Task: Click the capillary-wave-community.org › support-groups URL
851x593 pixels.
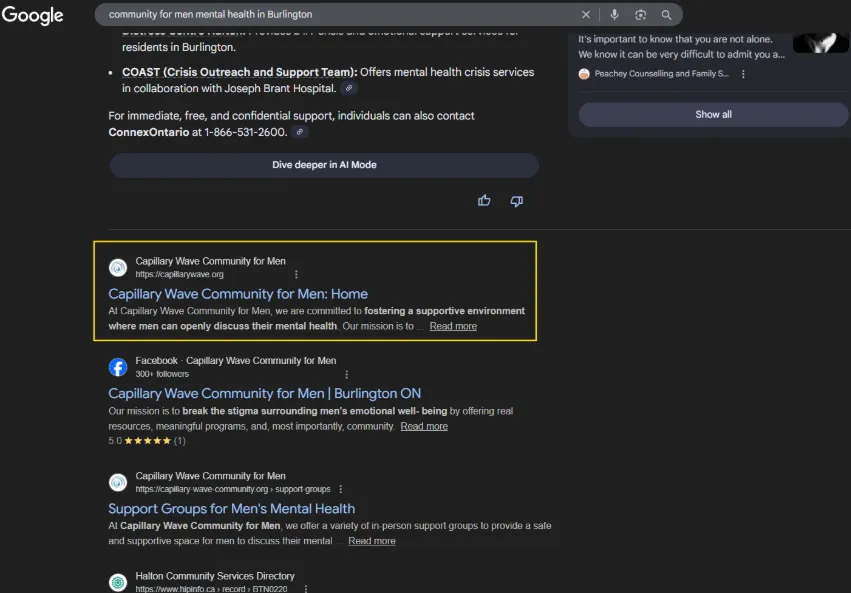Action: [233, 489]
